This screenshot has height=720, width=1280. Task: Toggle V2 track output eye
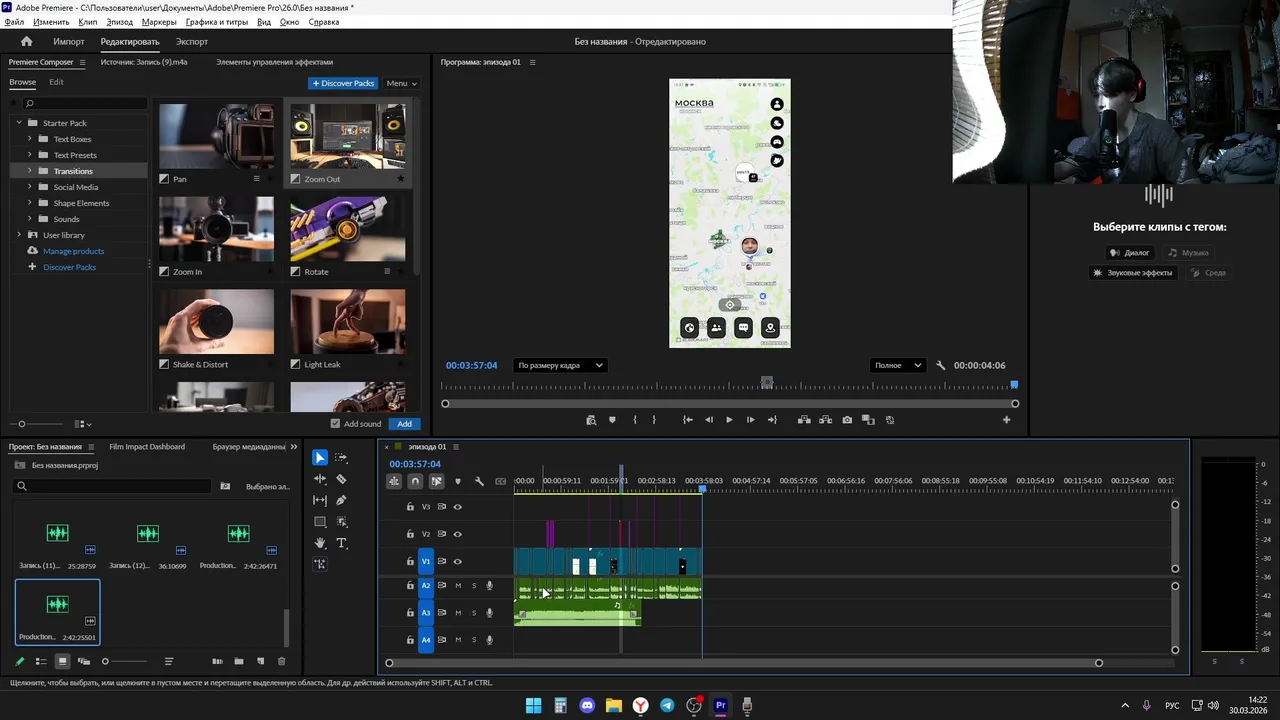458,534
